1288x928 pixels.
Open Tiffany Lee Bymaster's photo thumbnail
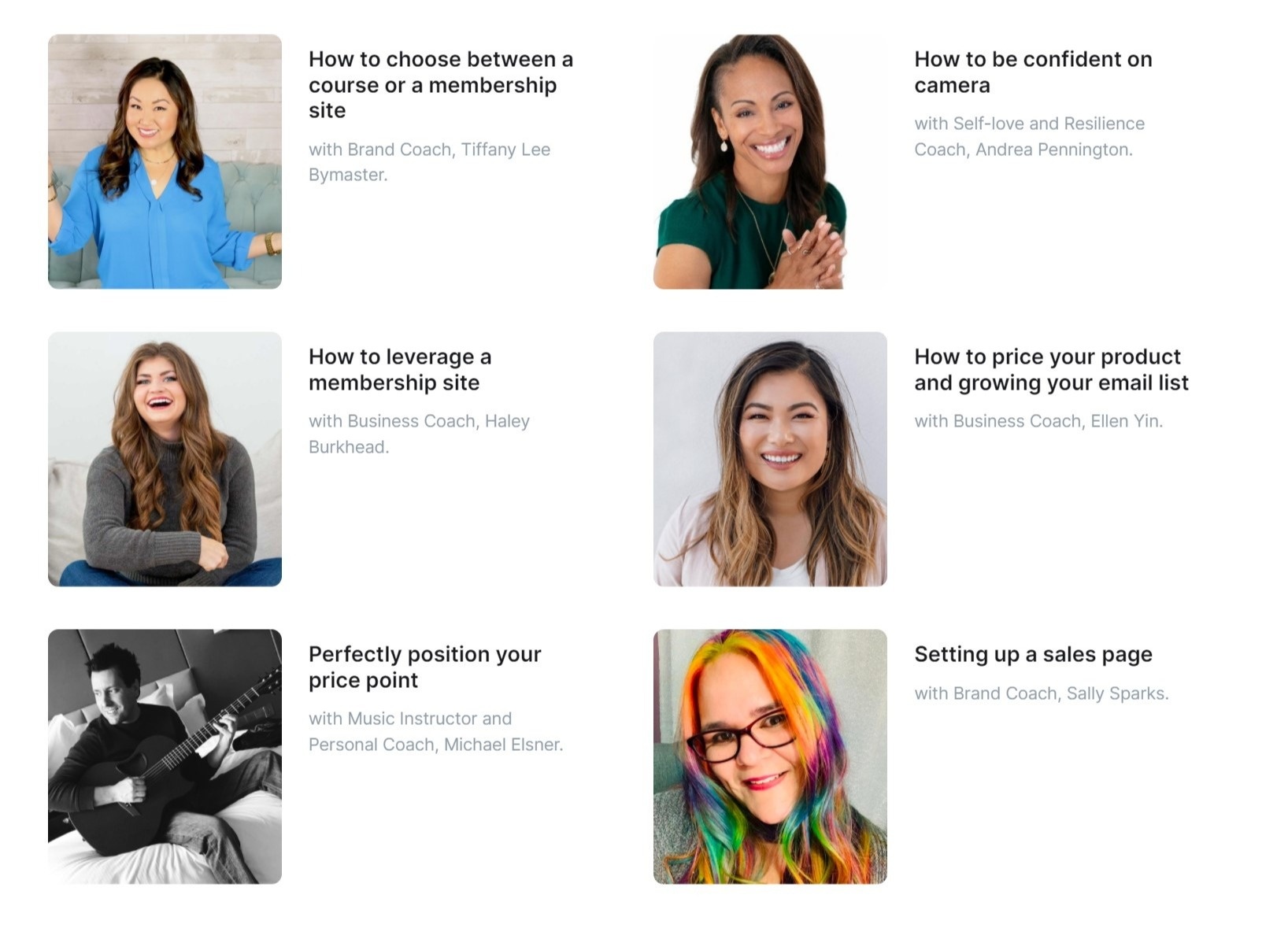pos(165,161)
